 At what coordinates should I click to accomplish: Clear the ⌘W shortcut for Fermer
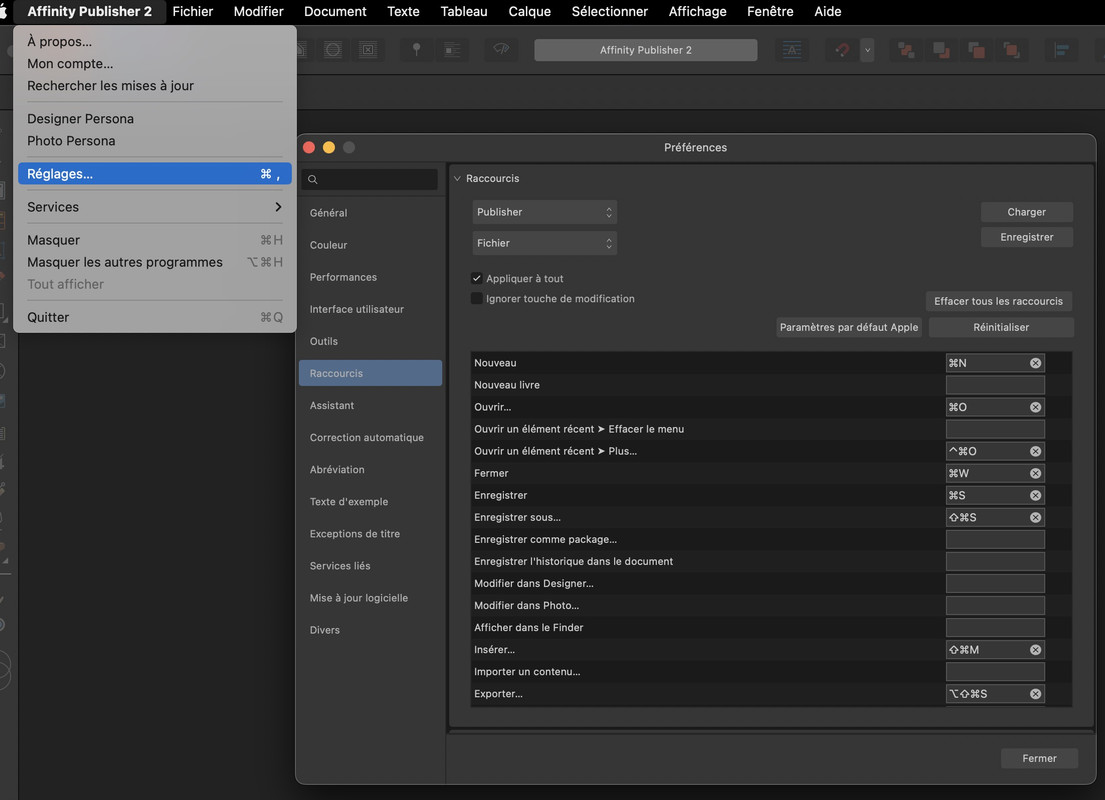click(1035, 474)
